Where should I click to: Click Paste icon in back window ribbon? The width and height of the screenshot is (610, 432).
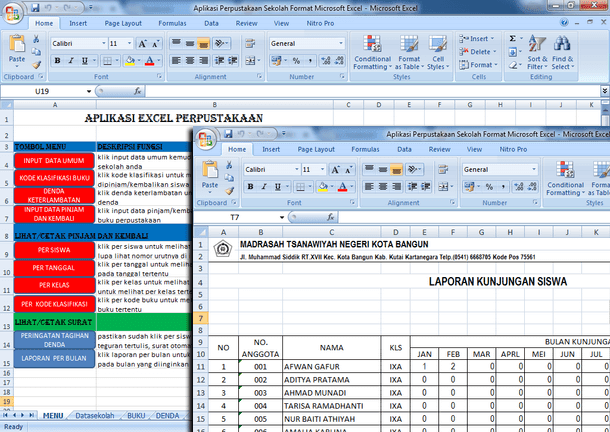(x=17, y=44)
